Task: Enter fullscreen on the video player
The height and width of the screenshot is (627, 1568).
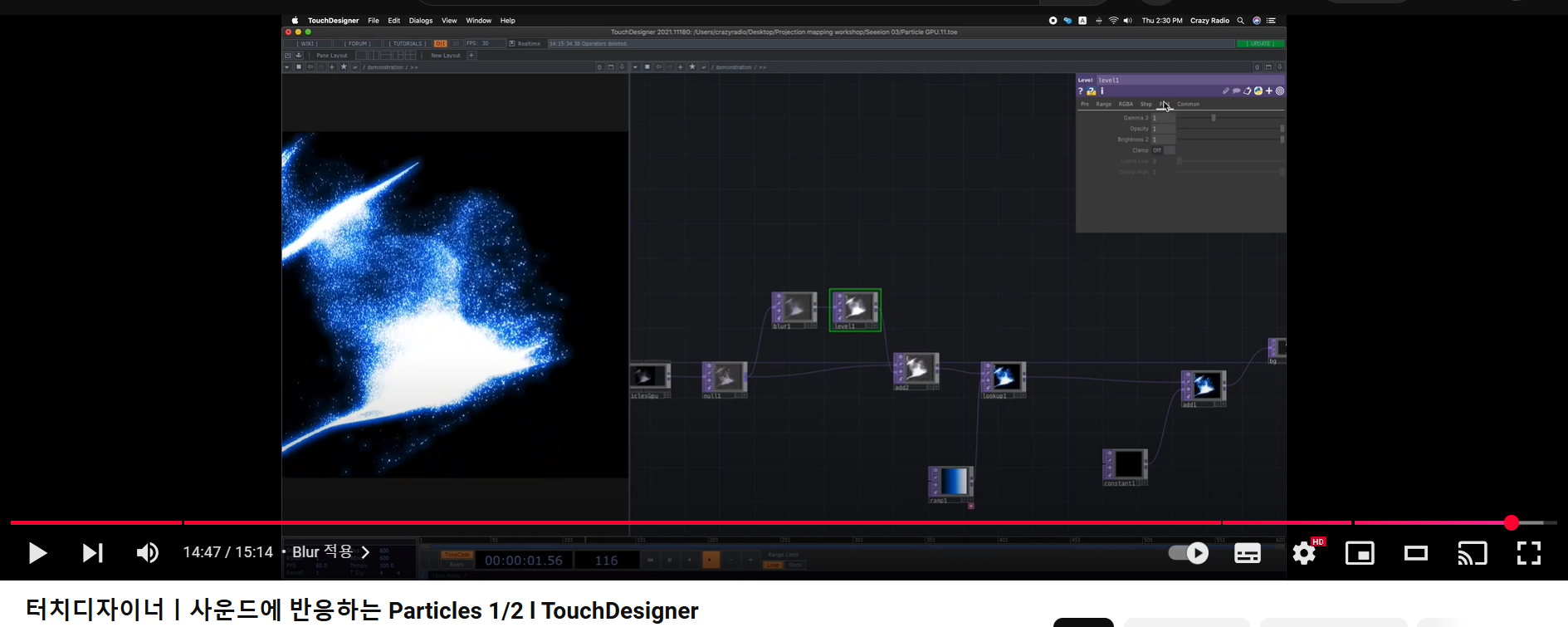Action: [x=1529, y=553]
